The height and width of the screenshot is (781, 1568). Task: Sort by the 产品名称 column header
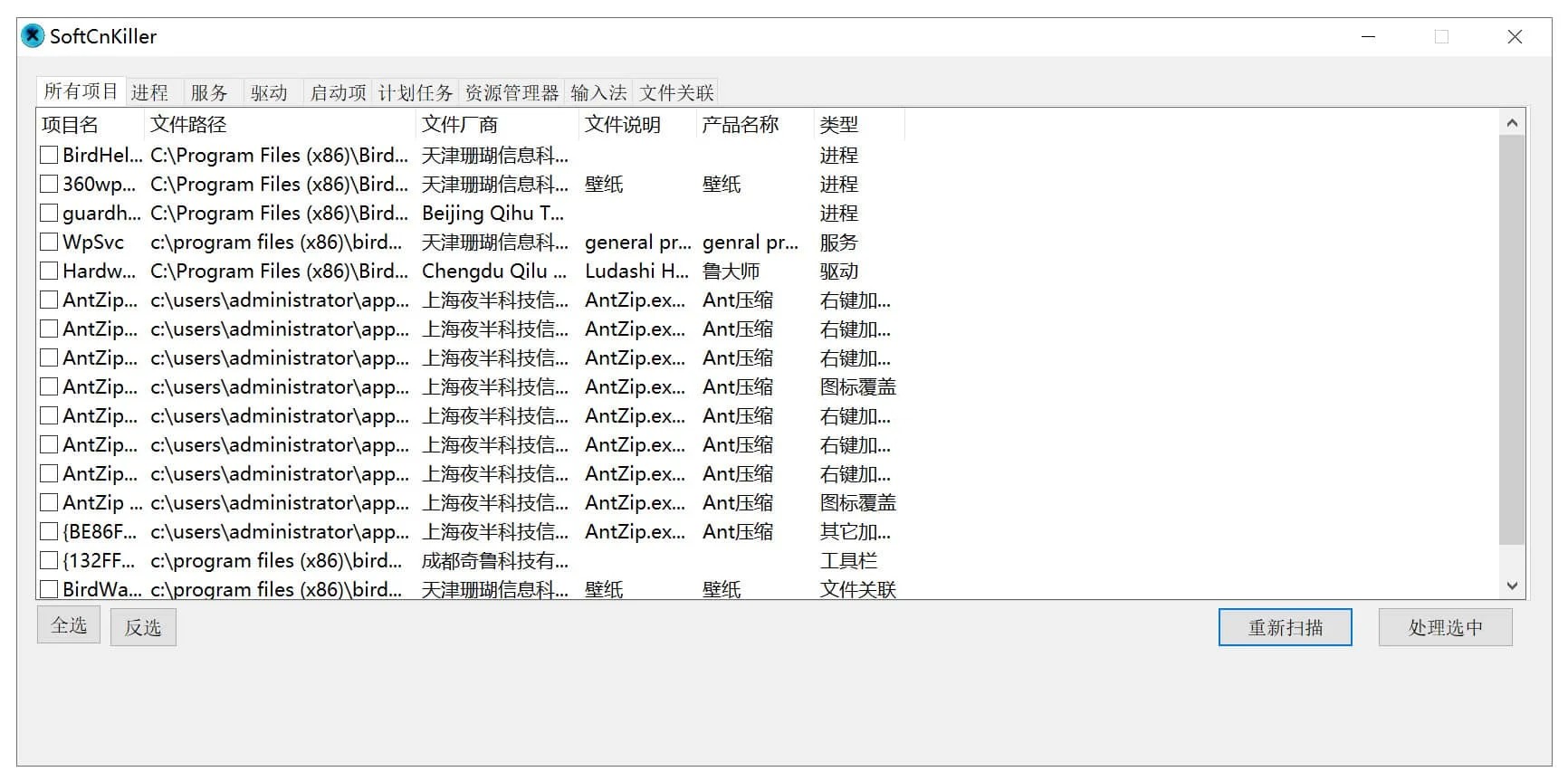pyautogui.click(x=755, y=125)
